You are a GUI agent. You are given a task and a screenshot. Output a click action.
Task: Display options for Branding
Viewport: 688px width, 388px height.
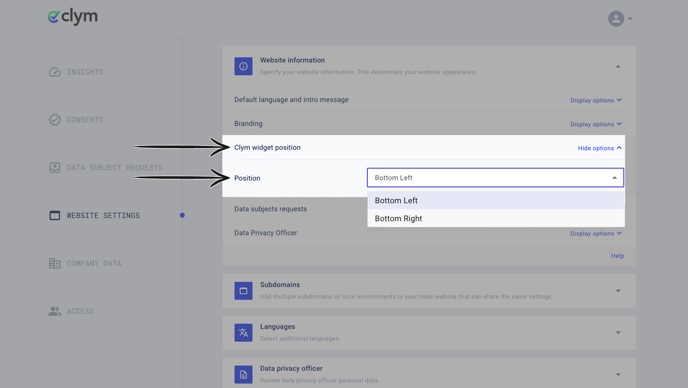[596, 124]
